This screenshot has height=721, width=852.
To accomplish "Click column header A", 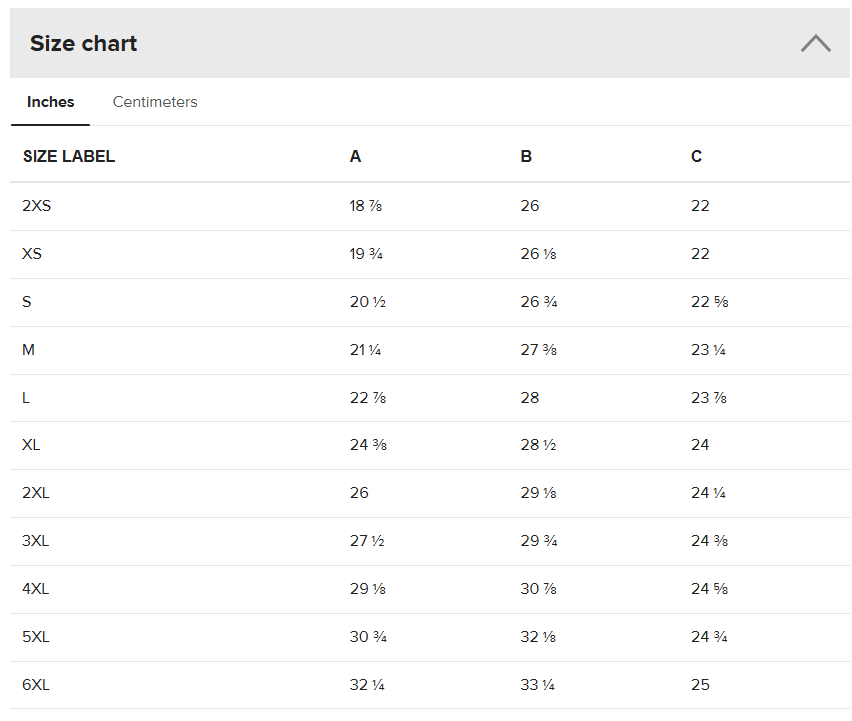I will (355, 156).
